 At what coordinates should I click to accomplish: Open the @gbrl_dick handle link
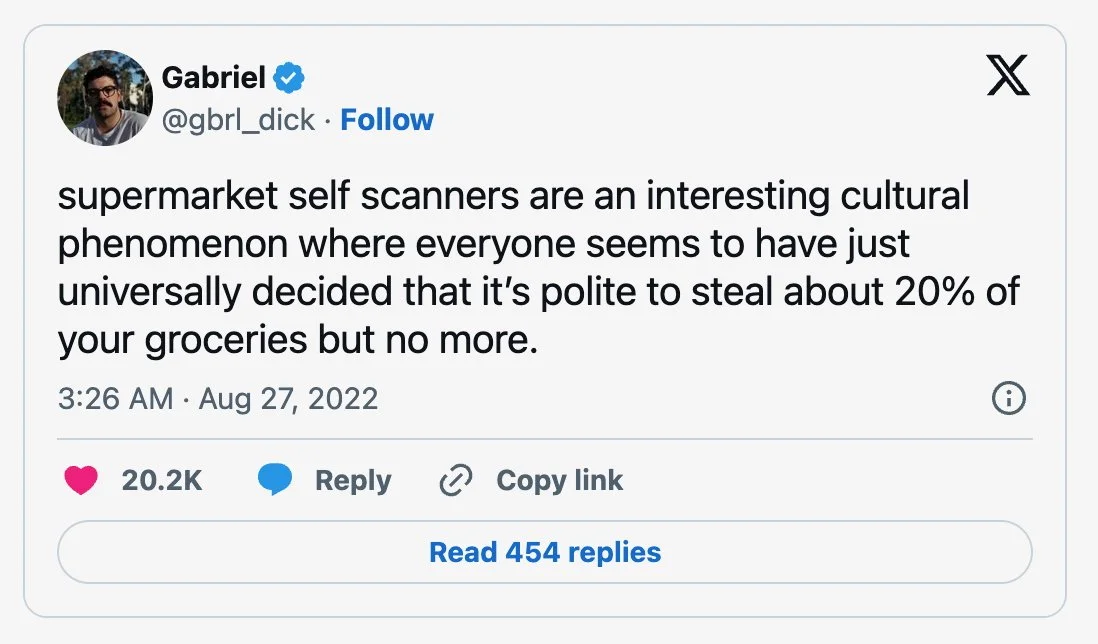[238, 120]
